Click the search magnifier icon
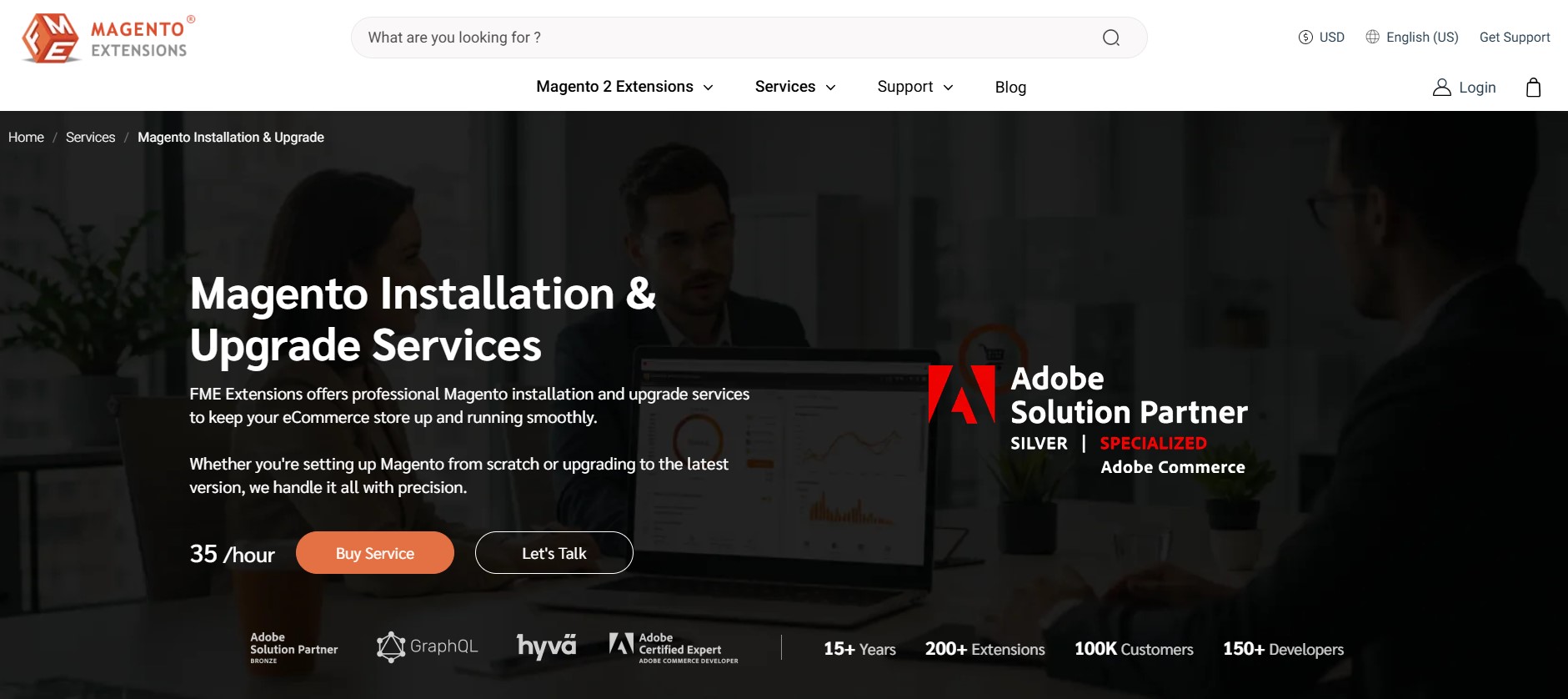 (1110, 38)
